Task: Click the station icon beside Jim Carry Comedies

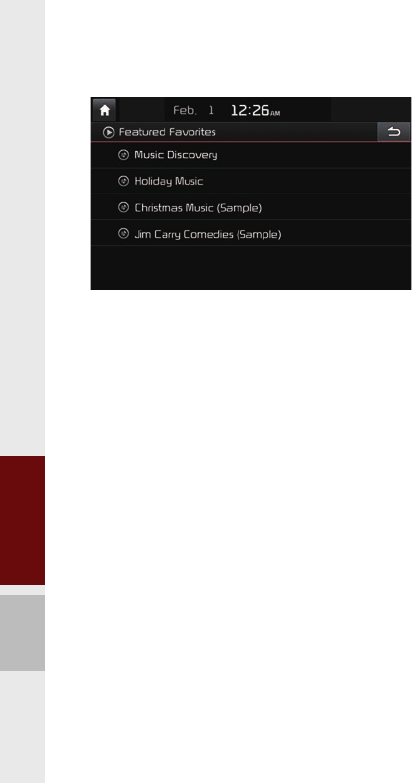Action: [x=123, y=233]
